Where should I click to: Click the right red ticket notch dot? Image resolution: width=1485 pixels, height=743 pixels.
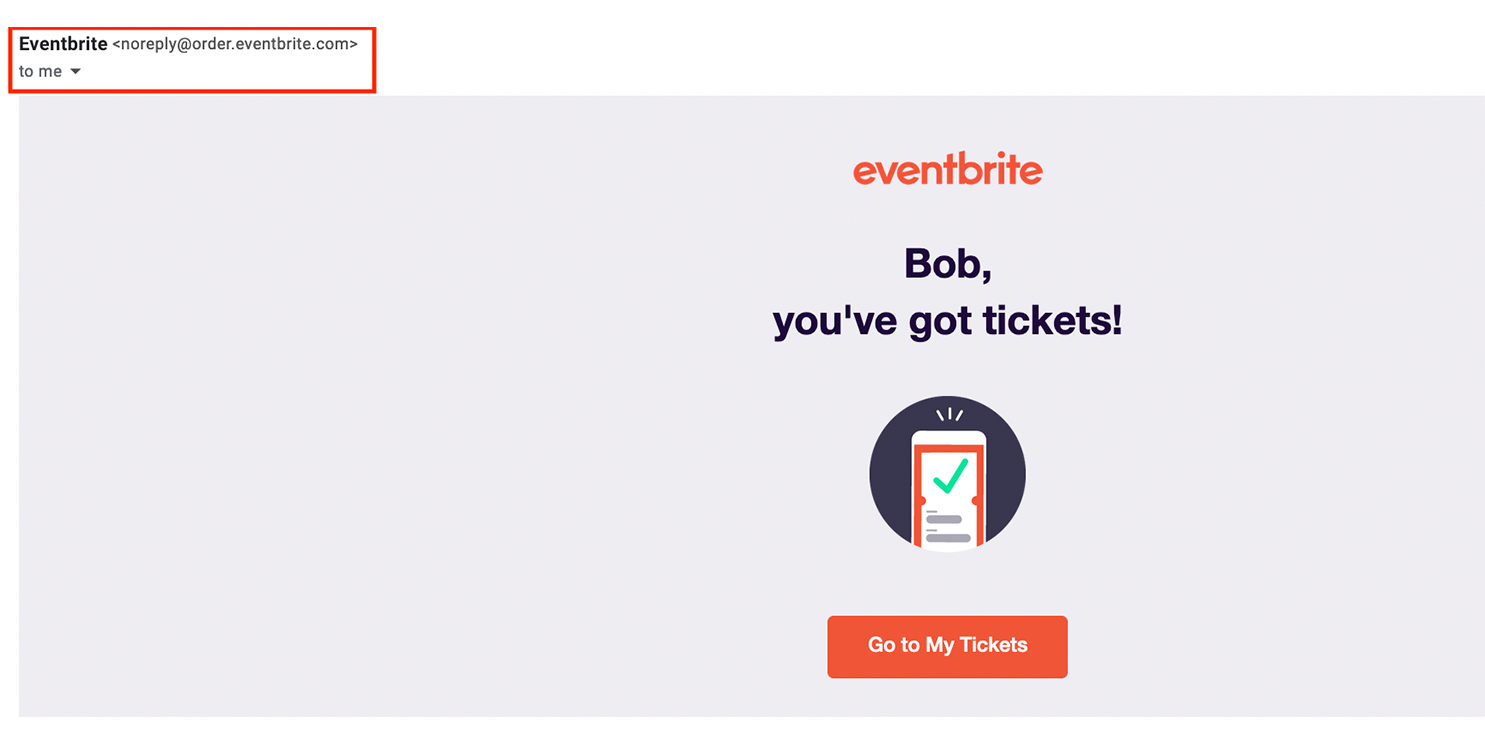click(x=976, y=499)
